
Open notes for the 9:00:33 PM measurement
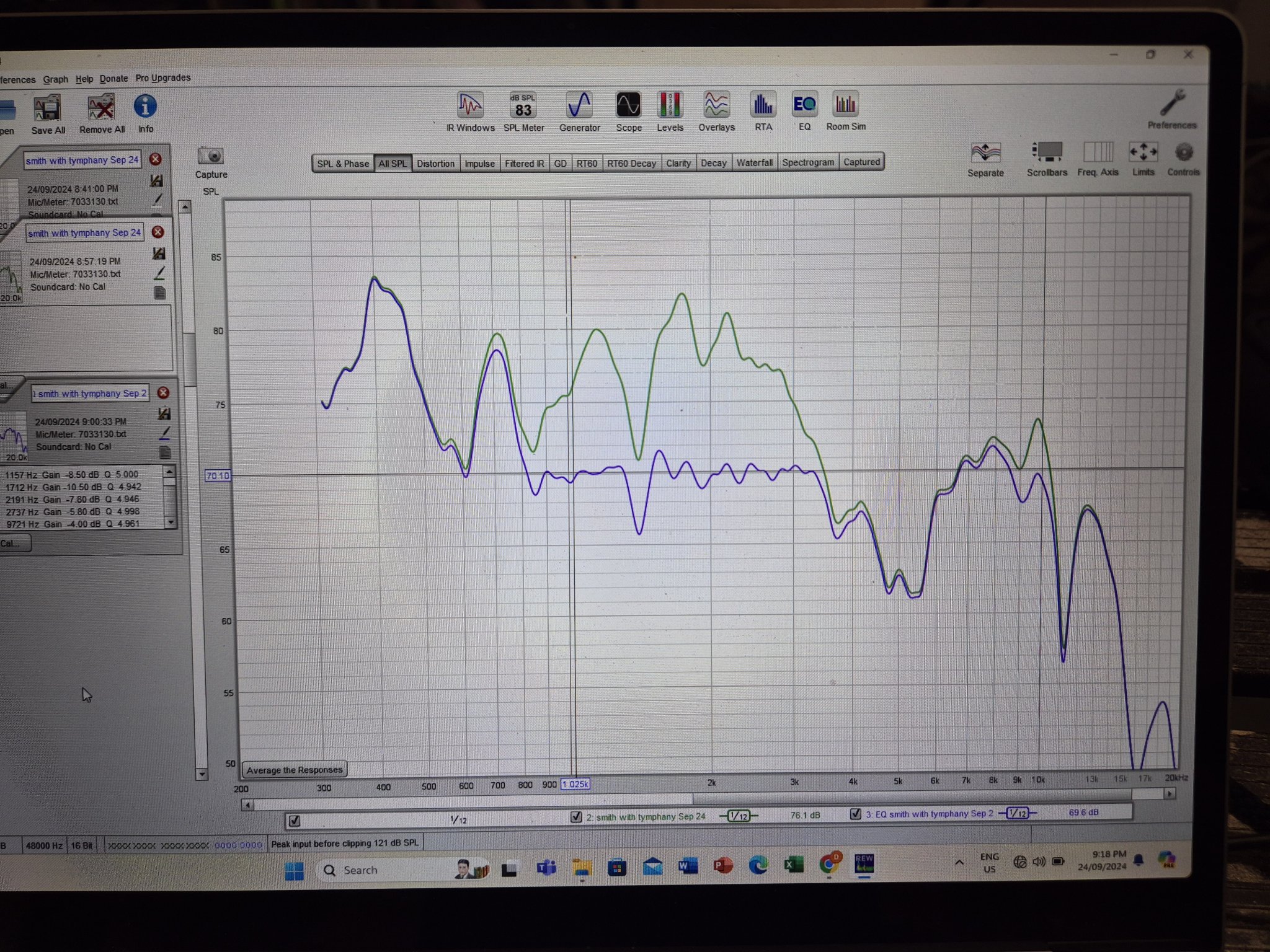pos(165,452)
